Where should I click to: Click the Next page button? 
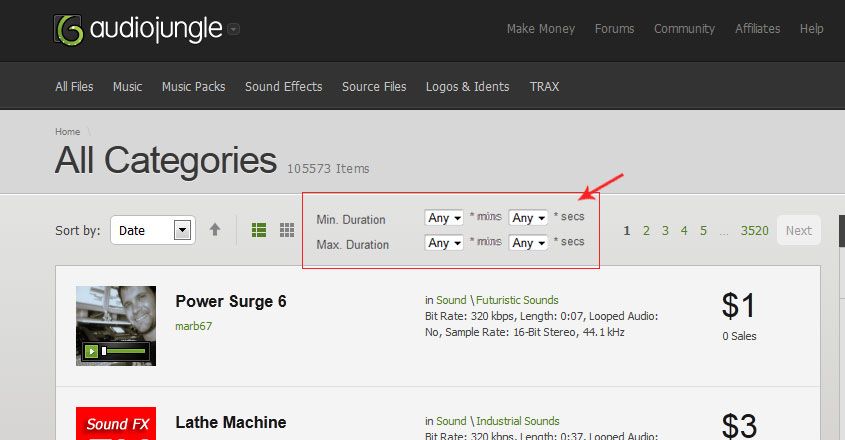click(x=799, y=230)
